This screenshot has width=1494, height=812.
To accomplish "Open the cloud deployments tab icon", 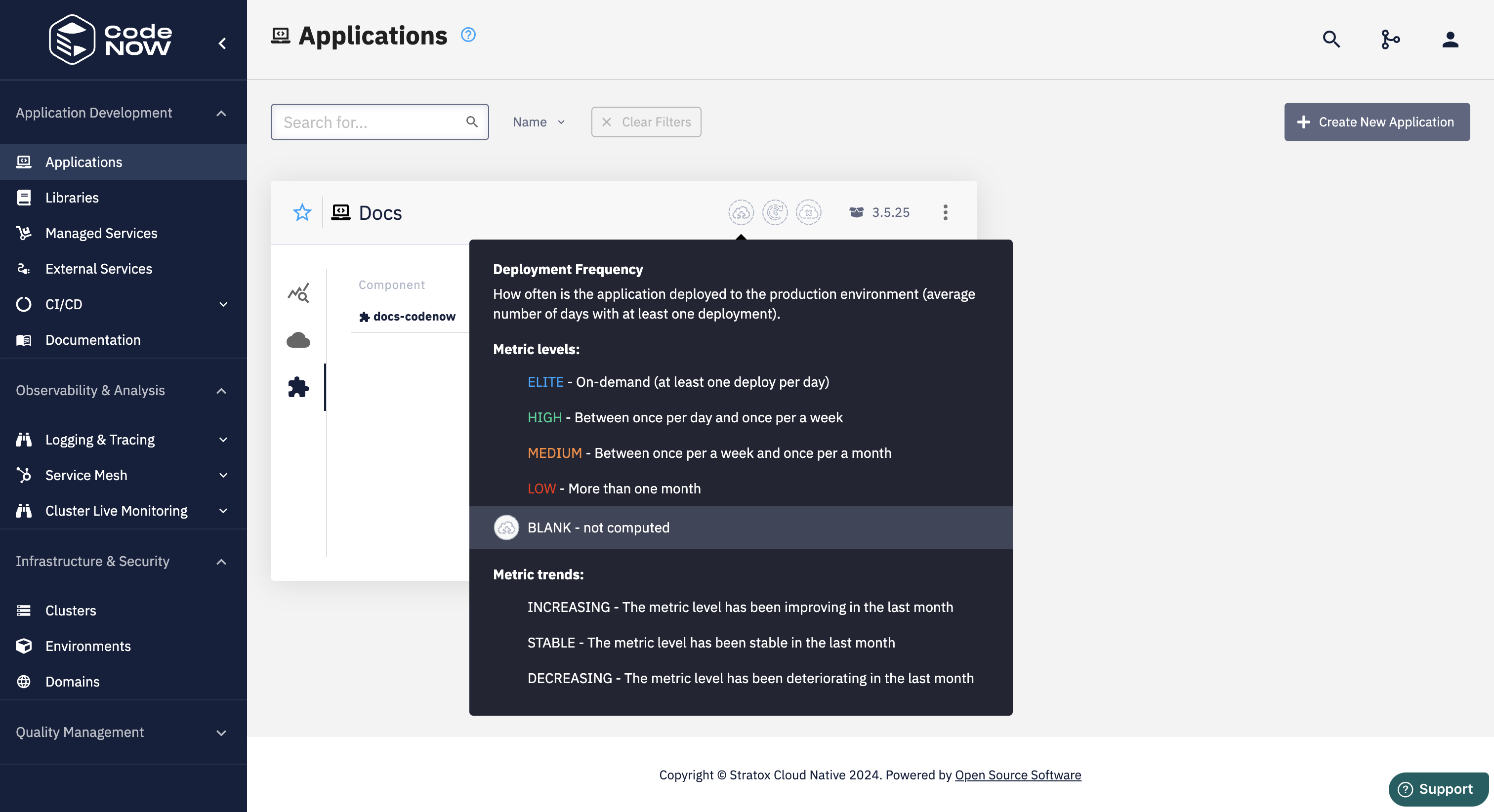I will [x=298, y=340].
